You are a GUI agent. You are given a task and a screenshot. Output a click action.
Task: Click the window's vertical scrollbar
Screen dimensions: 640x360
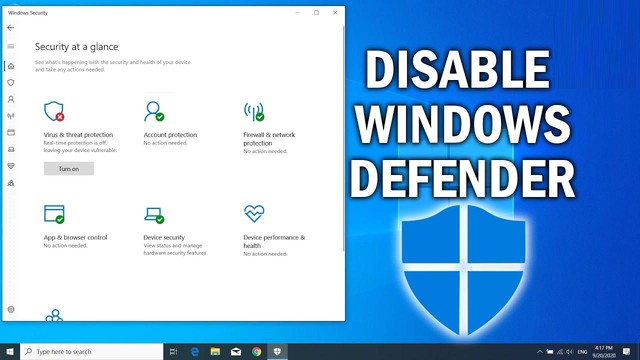tap(344, 139)
